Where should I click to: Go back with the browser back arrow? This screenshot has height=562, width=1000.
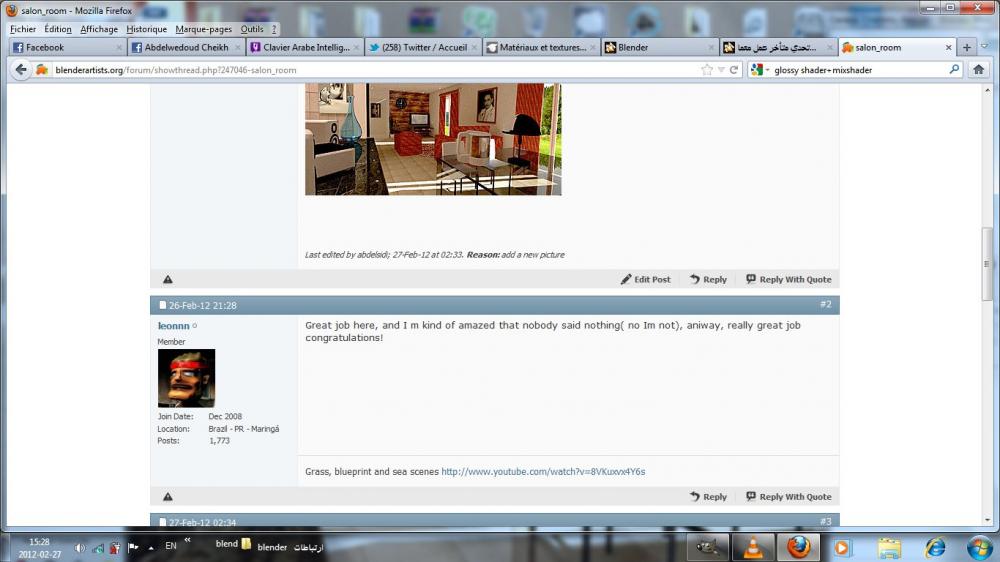click(20, 70)
